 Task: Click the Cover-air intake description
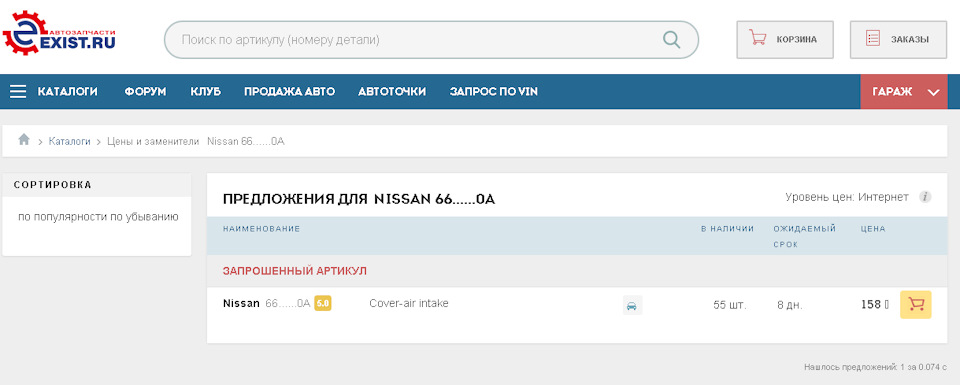point(408,304)
